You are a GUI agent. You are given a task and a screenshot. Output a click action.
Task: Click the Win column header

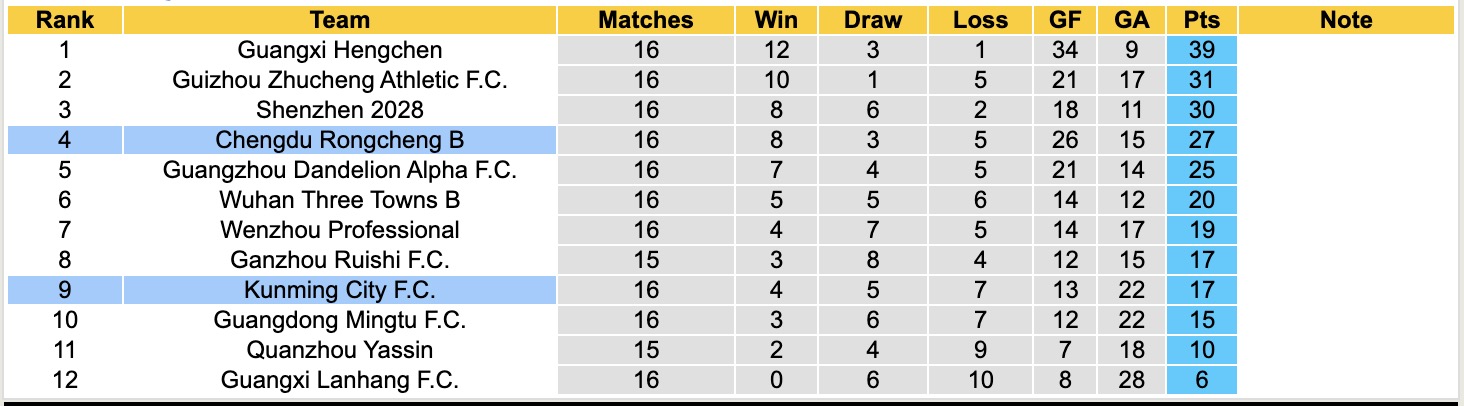coord(776,20)
